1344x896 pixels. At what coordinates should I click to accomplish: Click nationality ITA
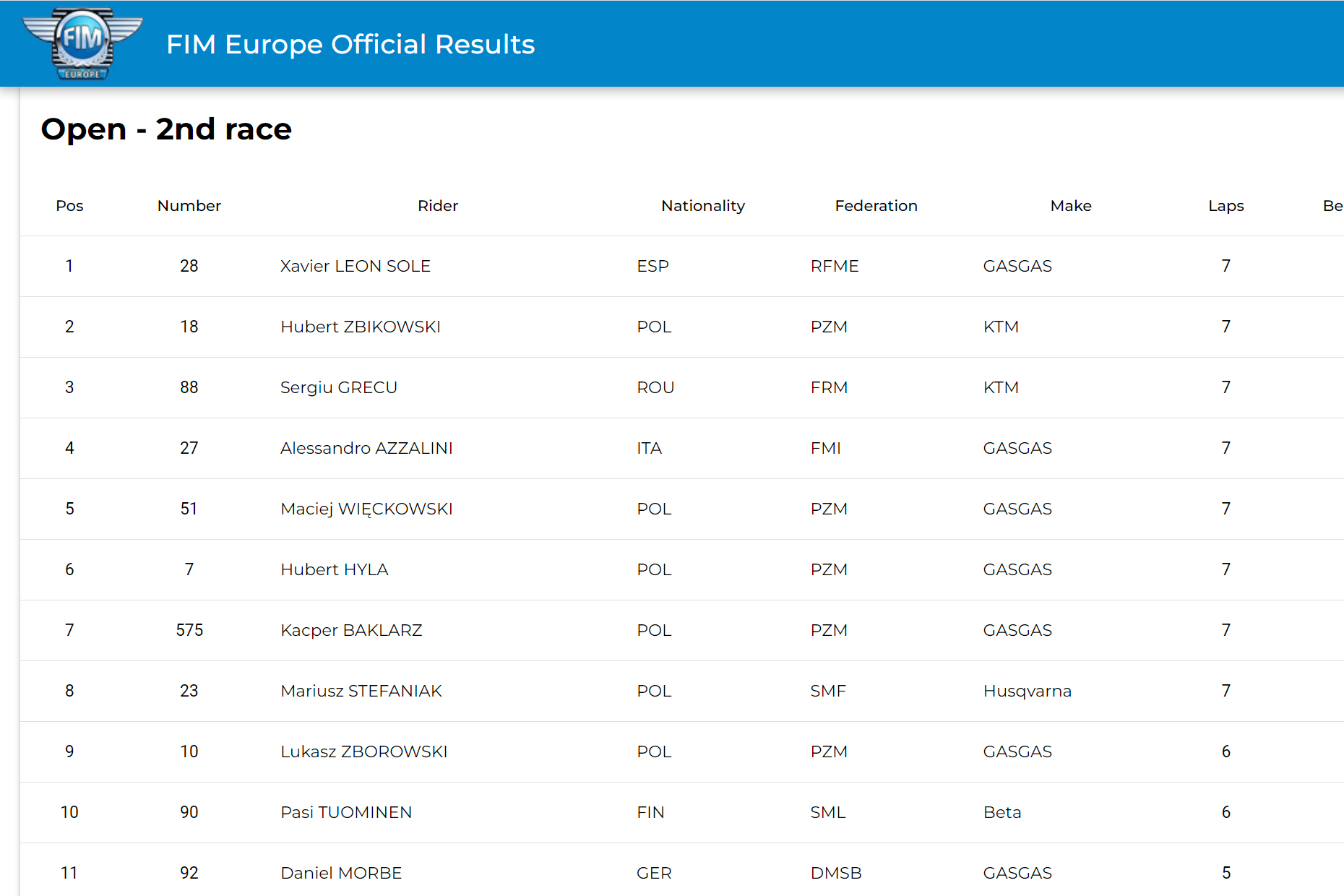click(x=650, y=448)
